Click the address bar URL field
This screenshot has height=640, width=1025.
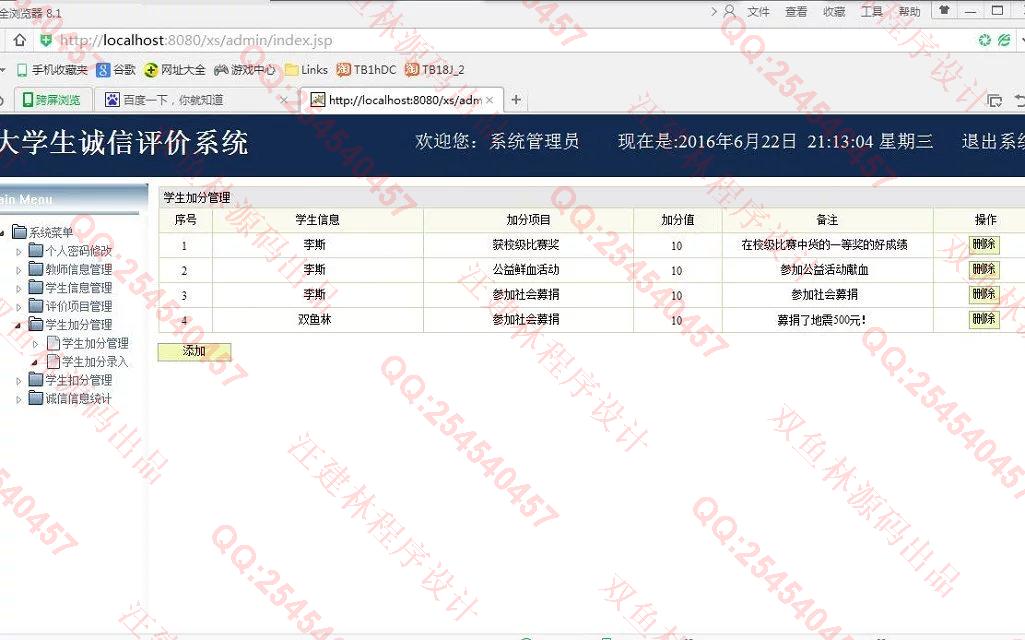[x=510, y=41]
